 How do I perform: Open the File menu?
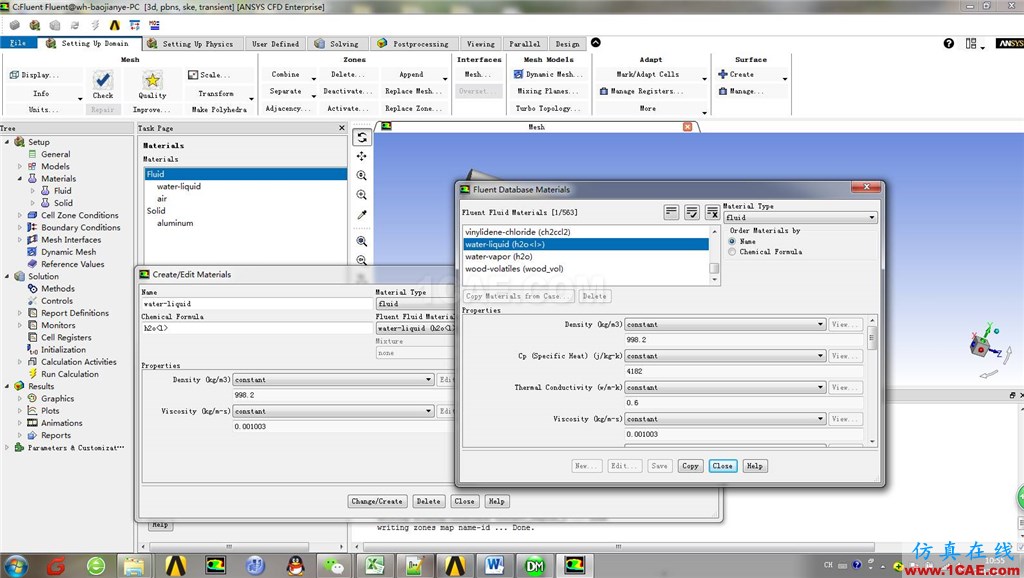point(18,43)
